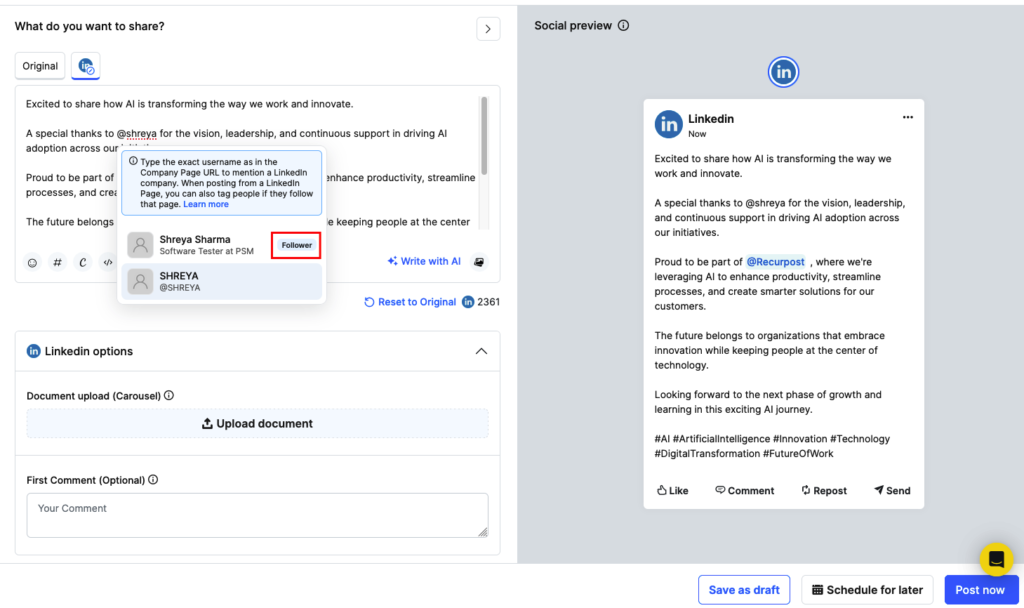Open the Learn more link in the tooltip

pyautogui.click(x=206, y=204)
